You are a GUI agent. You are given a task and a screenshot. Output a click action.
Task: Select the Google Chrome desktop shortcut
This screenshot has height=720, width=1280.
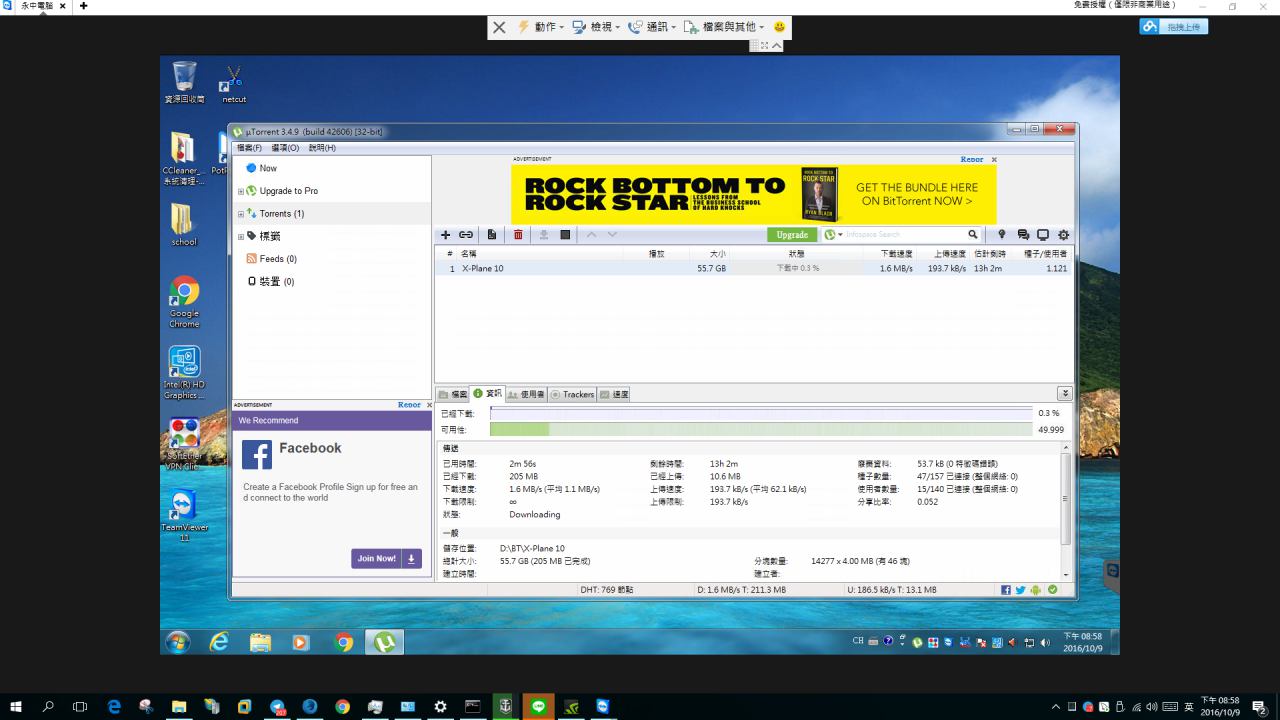[x=184, y=302]
